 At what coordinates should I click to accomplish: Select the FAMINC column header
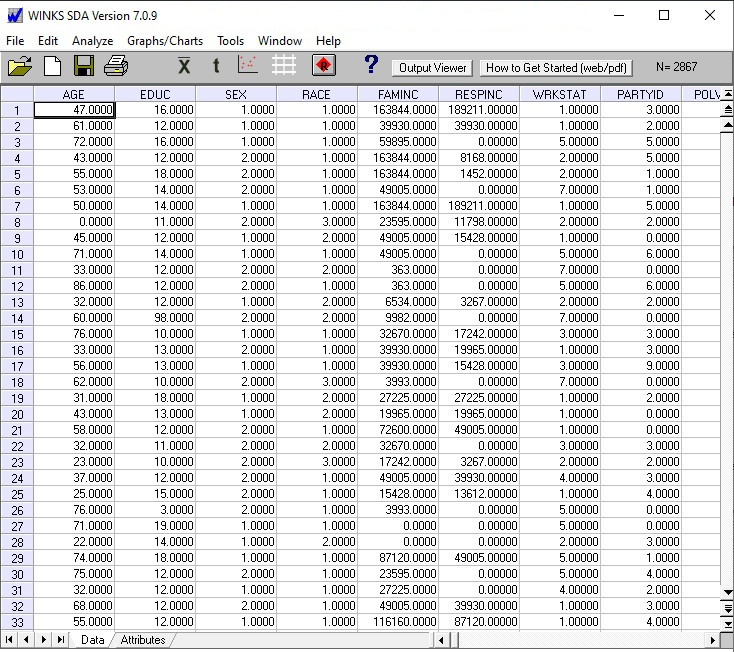[x=398, y=94]
